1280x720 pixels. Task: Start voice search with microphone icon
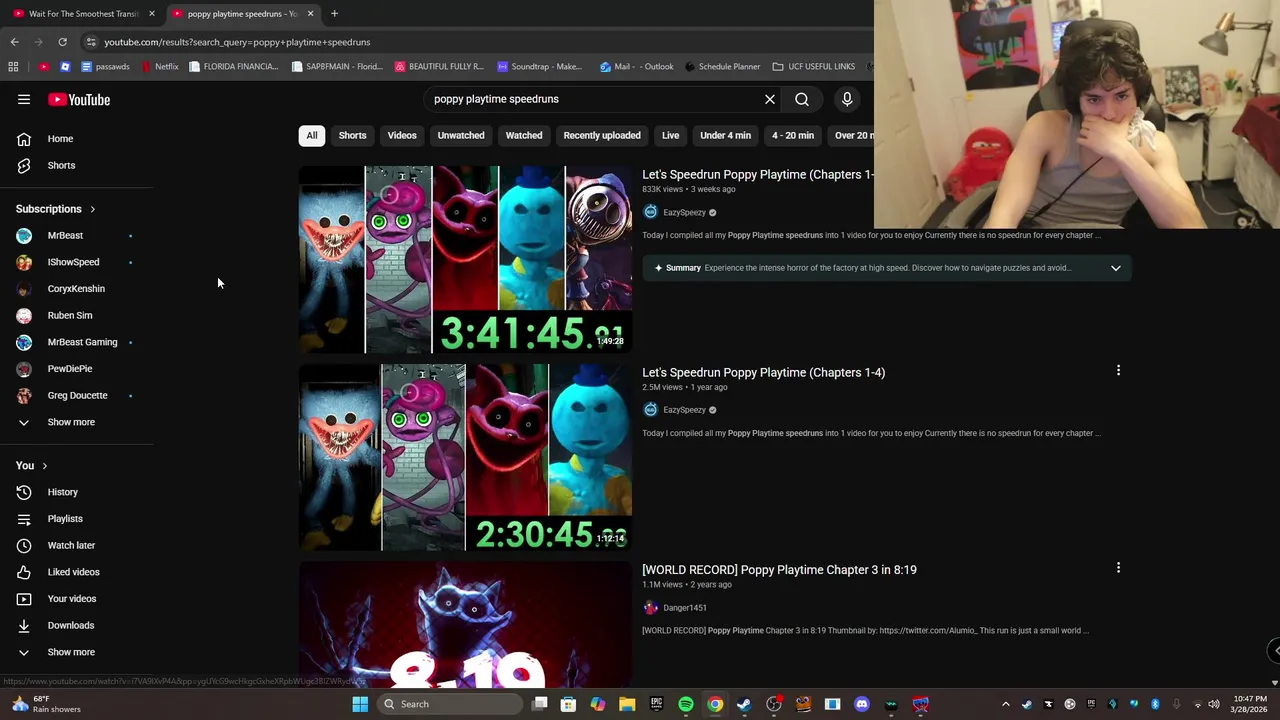click(x=847, y=99)
